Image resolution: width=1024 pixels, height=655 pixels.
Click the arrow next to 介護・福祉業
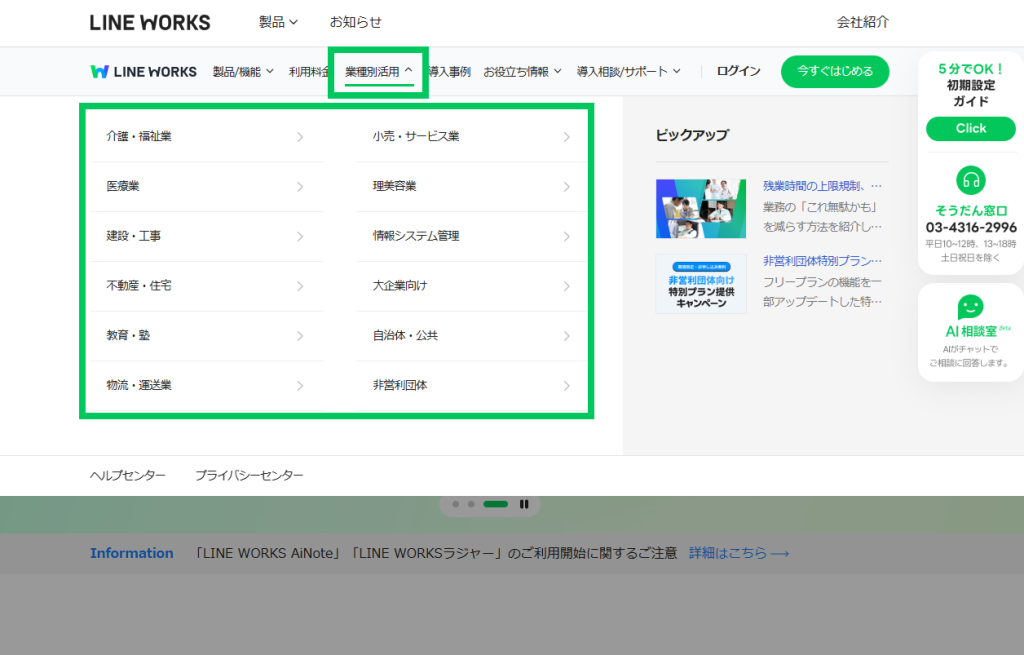(300, 137)
